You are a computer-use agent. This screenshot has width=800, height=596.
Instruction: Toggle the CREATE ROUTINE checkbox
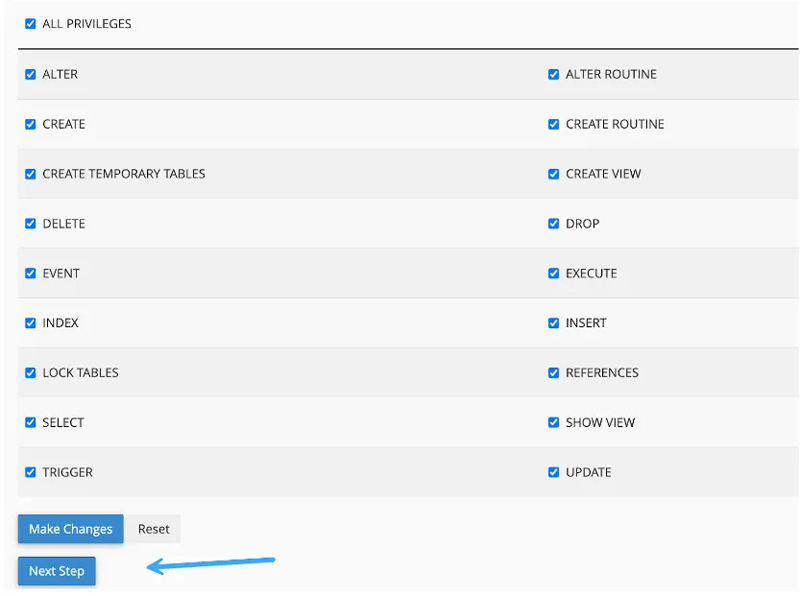[553, 124]
